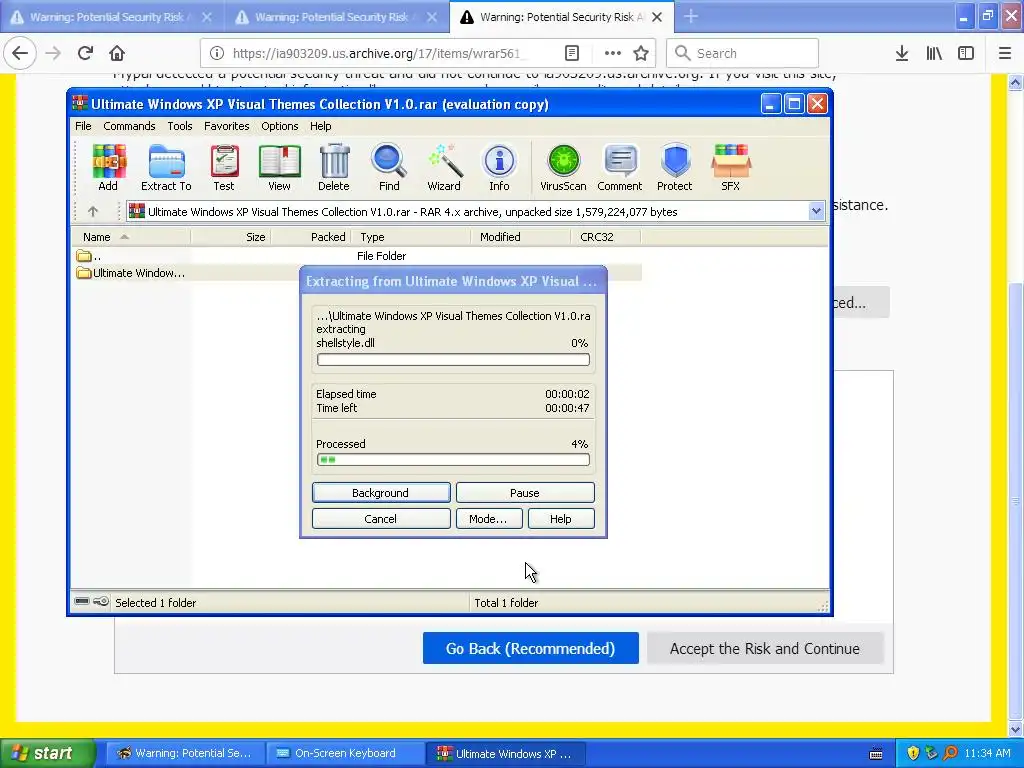Viewport: 1024px width, 768px height.
Task: Show Firefox sidebars icon
Action: [966, 54]
